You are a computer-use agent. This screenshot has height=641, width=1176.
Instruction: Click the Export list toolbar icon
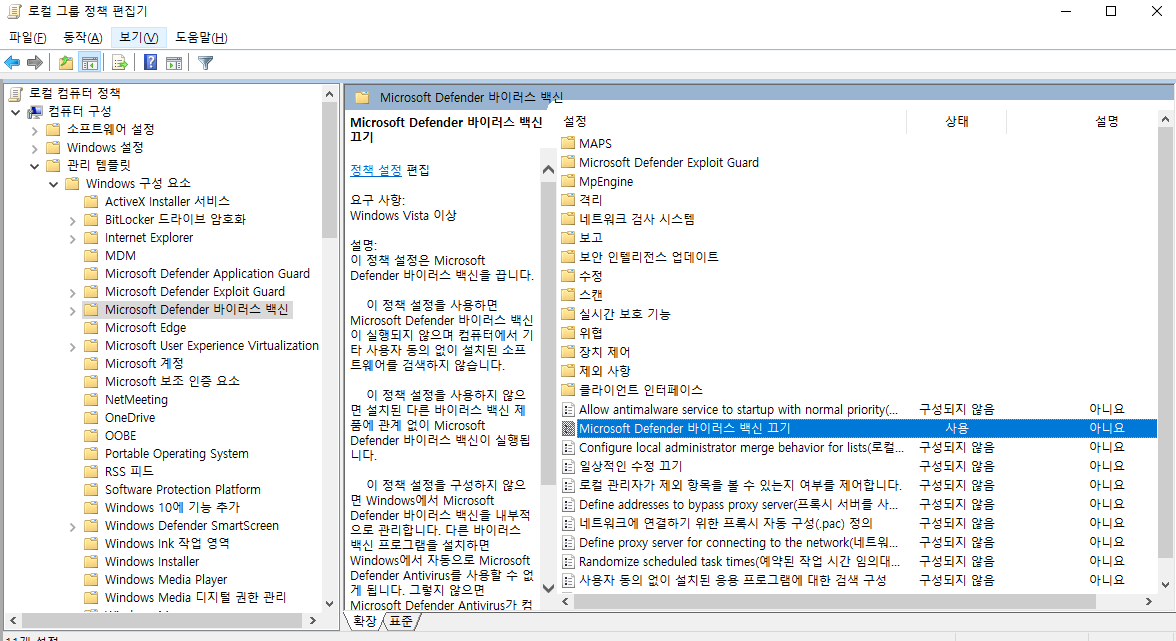tap(119, 63)
